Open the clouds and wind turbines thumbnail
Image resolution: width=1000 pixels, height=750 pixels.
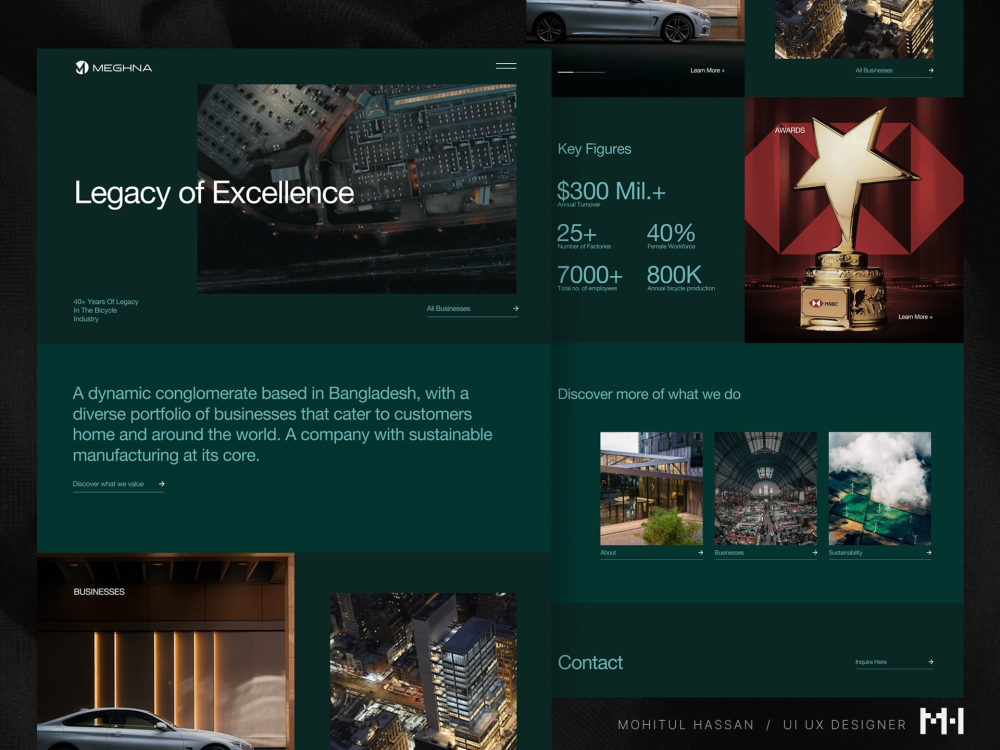(879, 489)
